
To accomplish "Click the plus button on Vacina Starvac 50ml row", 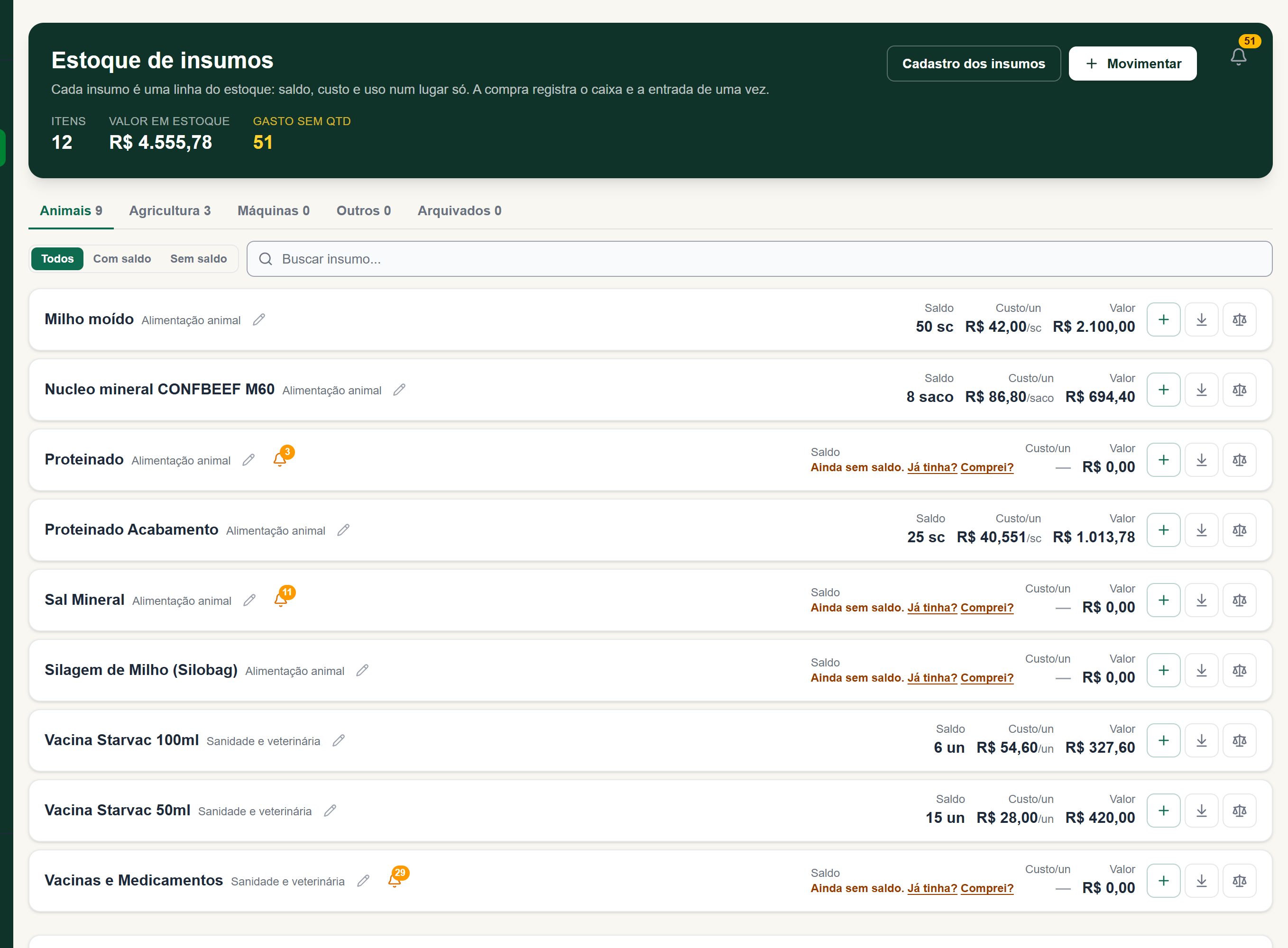I will pos(1163,810).
